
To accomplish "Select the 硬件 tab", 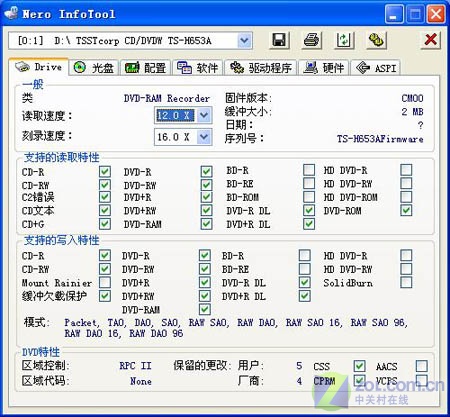I will (324, 68).
